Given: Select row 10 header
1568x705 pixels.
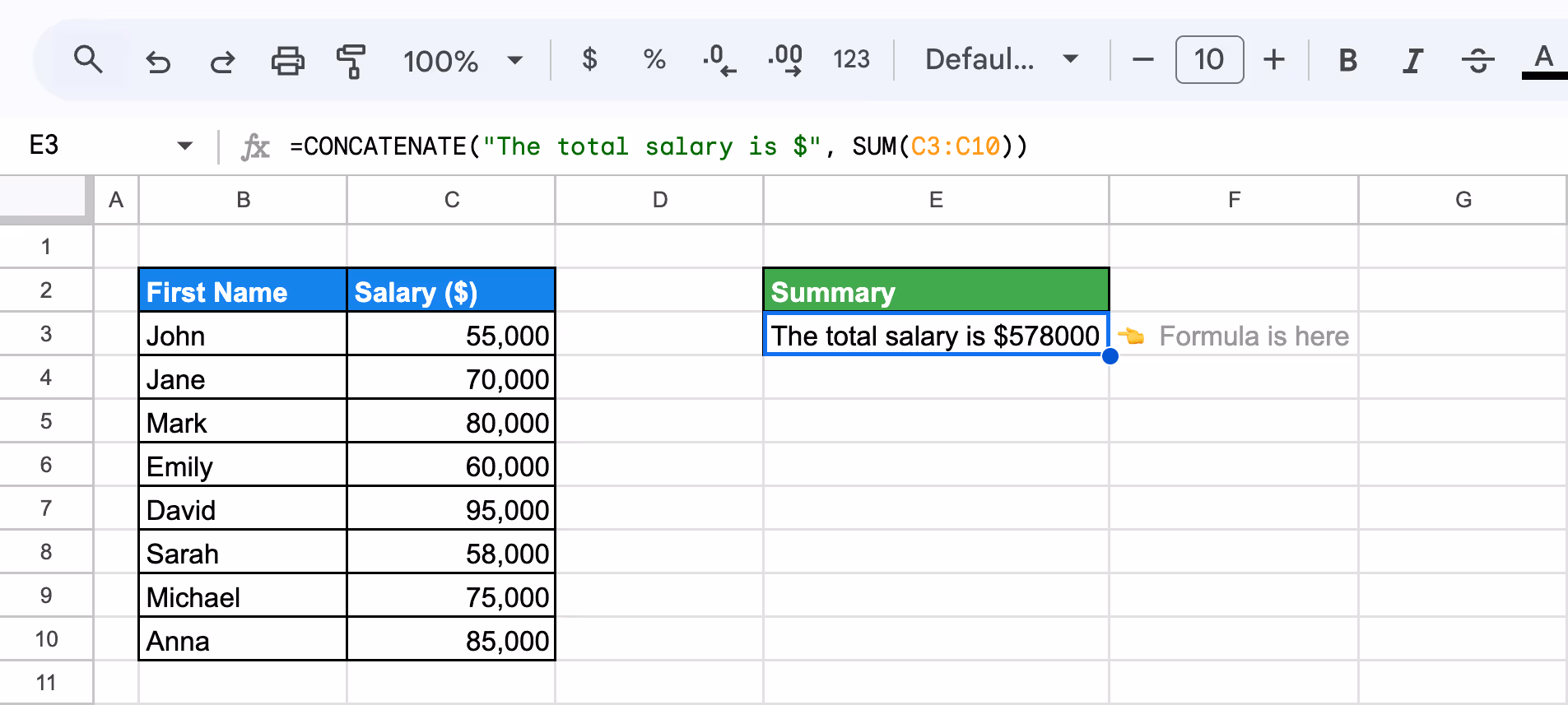Looking at the screenshot, I should 46,638.
